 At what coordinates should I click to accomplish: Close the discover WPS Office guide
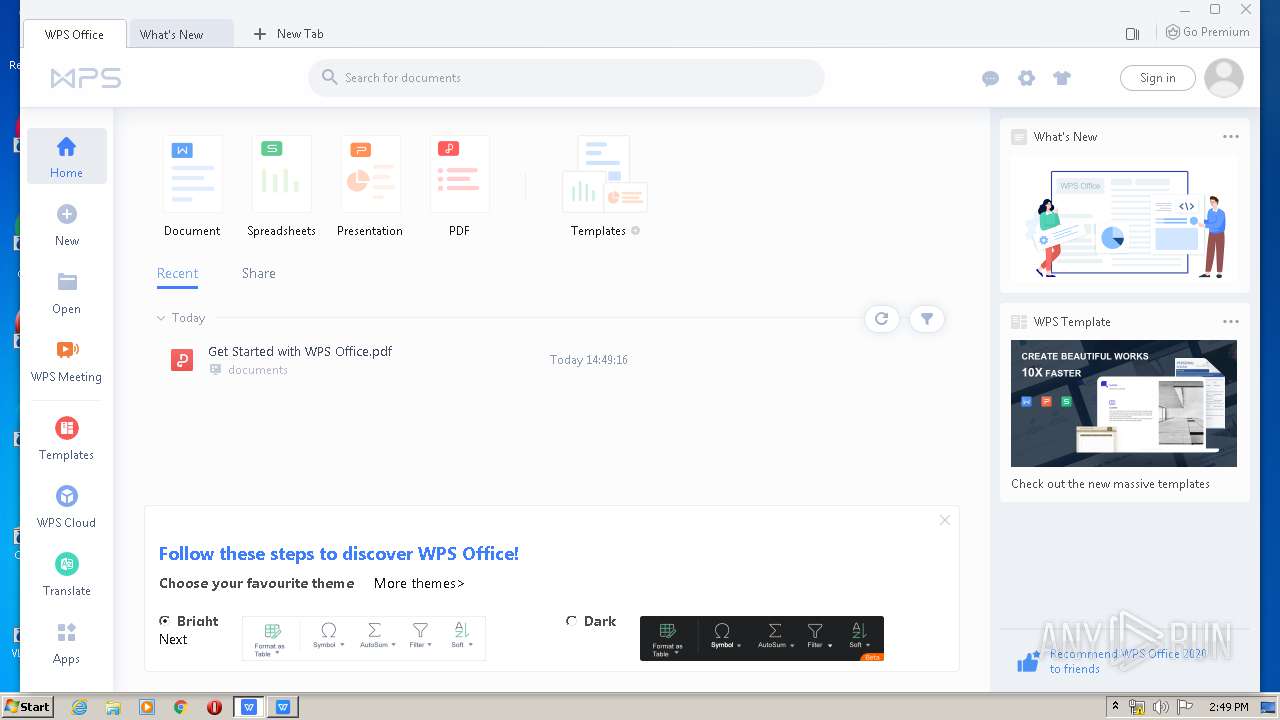click(944, 520)
